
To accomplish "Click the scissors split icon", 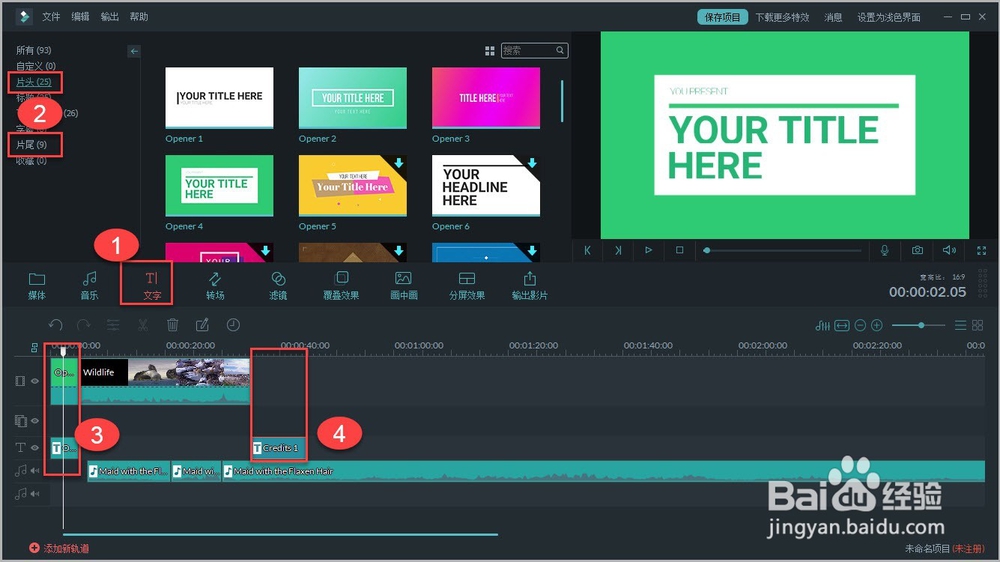I will [x=143, y=325].
